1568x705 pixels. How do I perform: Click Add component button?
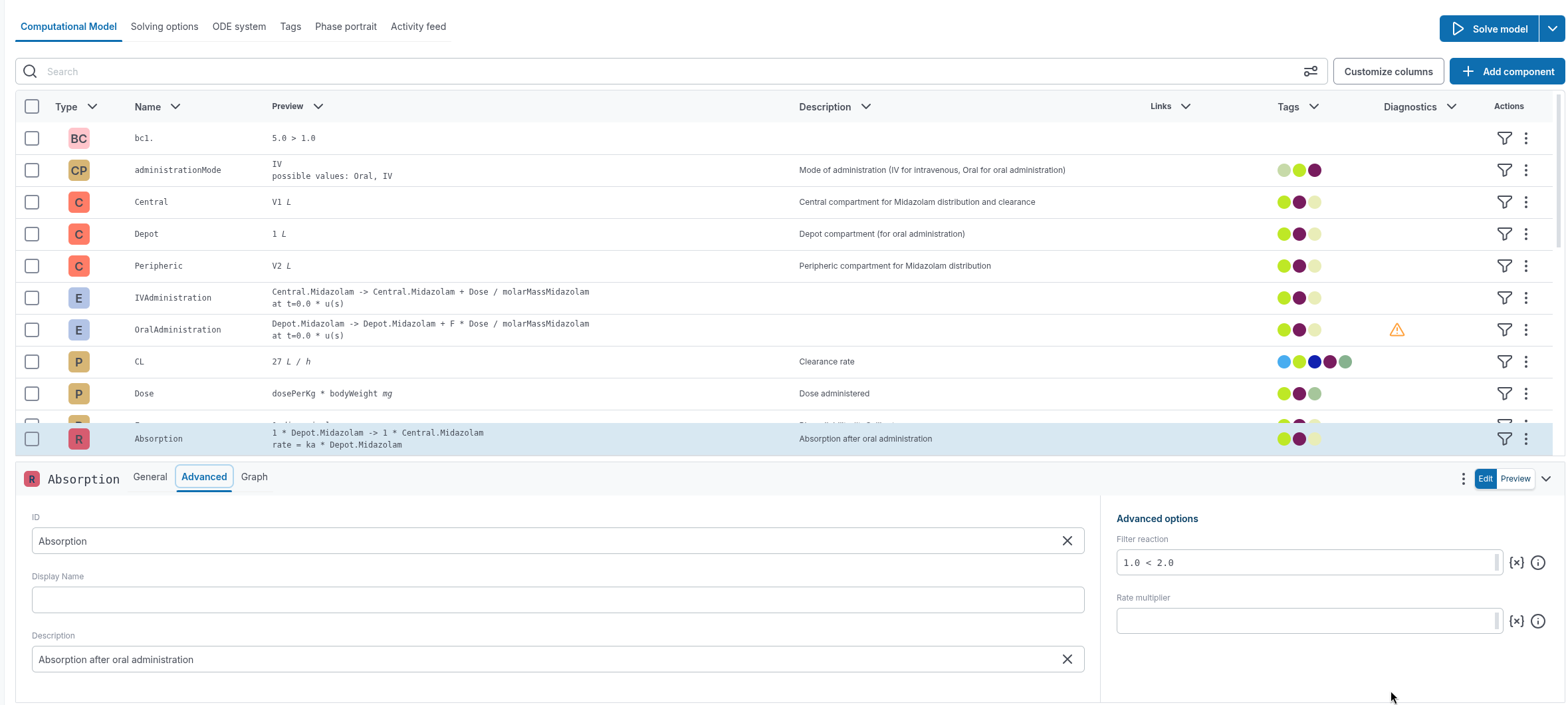point(1507,71)
